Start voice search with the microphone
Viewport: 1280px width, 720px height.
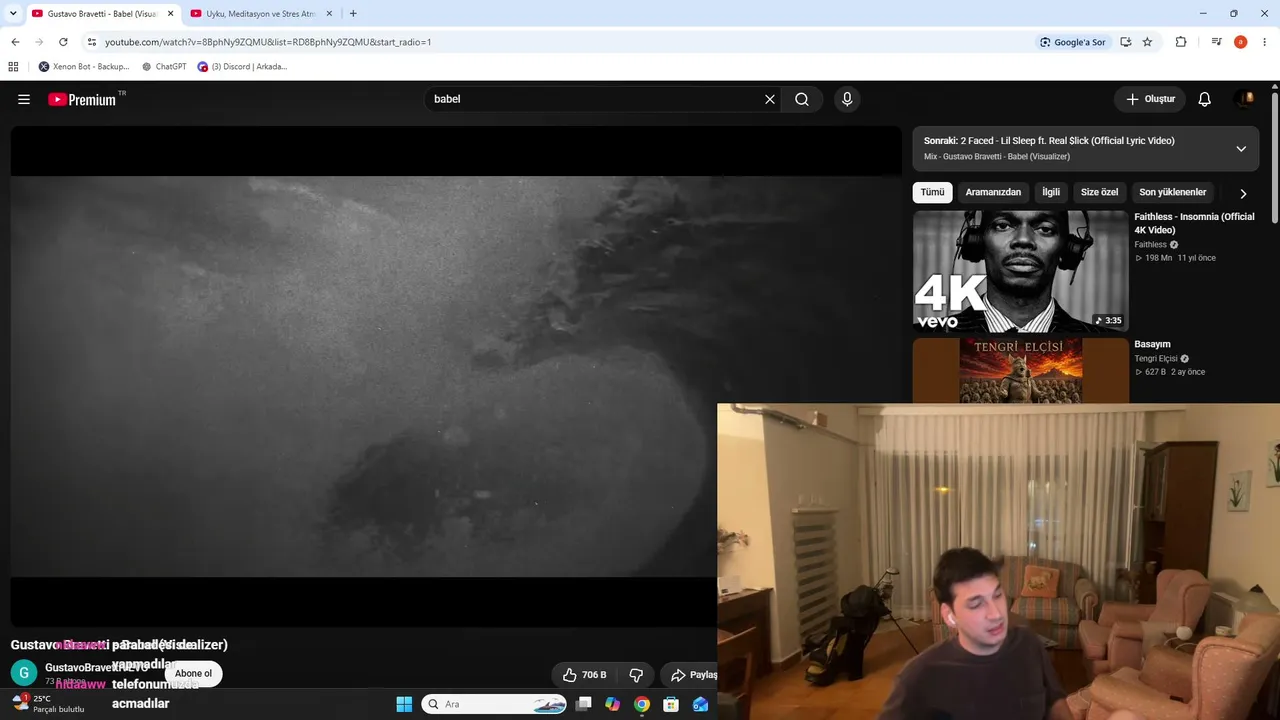(847, 99)
